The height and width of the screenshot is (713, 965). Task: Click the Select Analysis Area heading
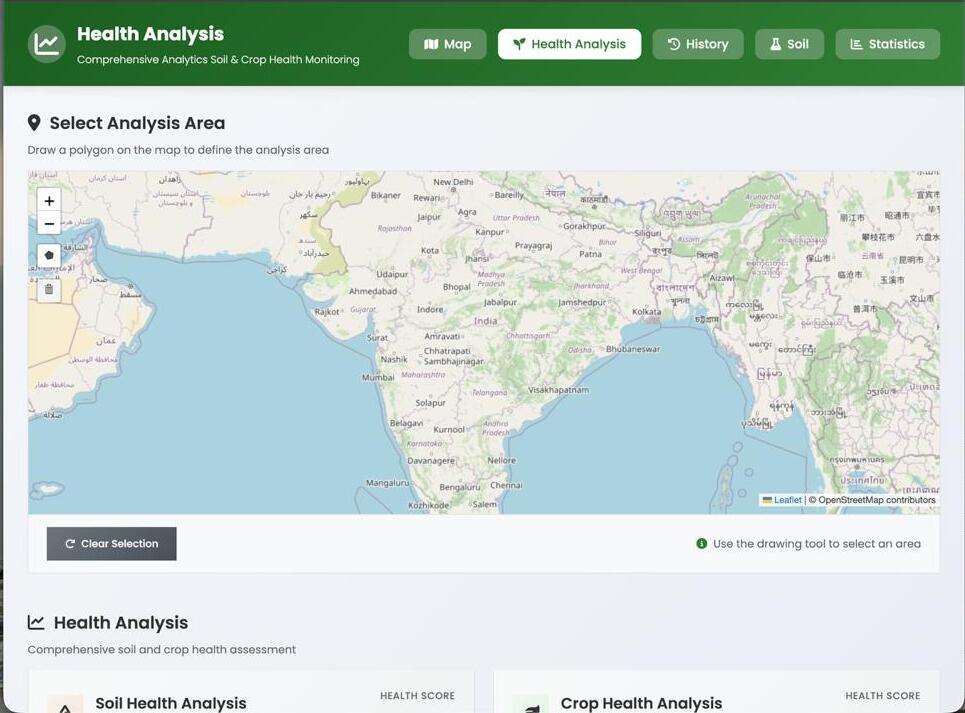point(137,123)
